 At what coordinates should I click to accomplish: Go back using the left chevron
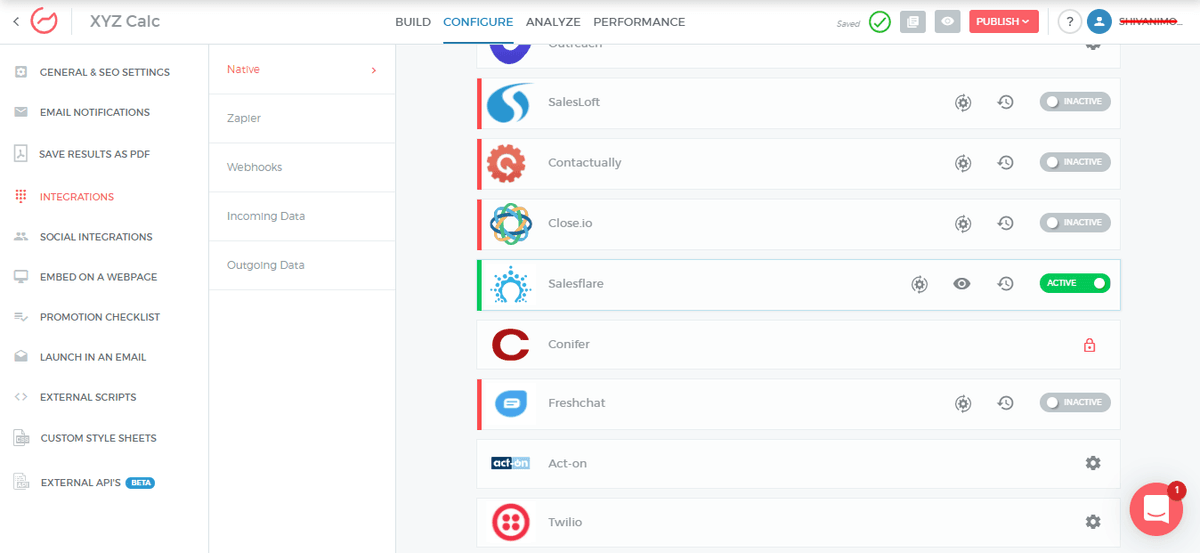coord(16,21)
